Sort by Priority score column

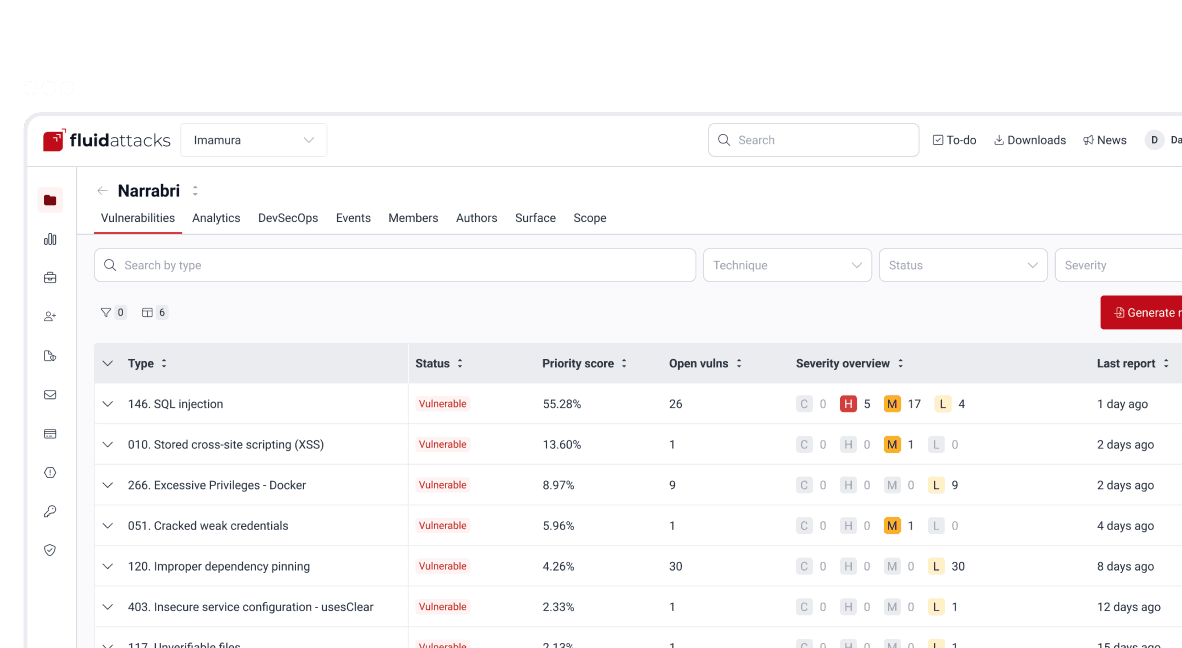click(584, 363)
